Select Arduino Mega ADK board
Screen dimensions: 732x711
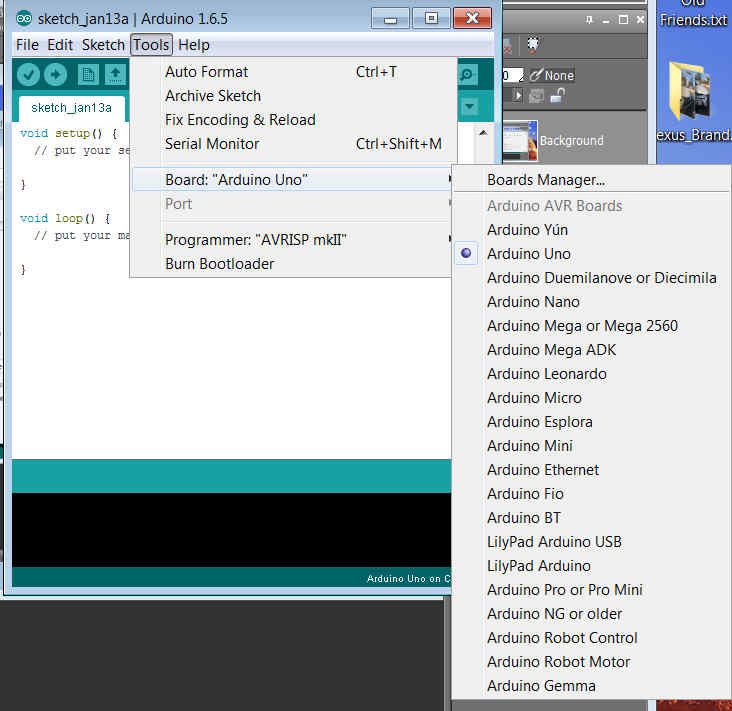point(591,350)
